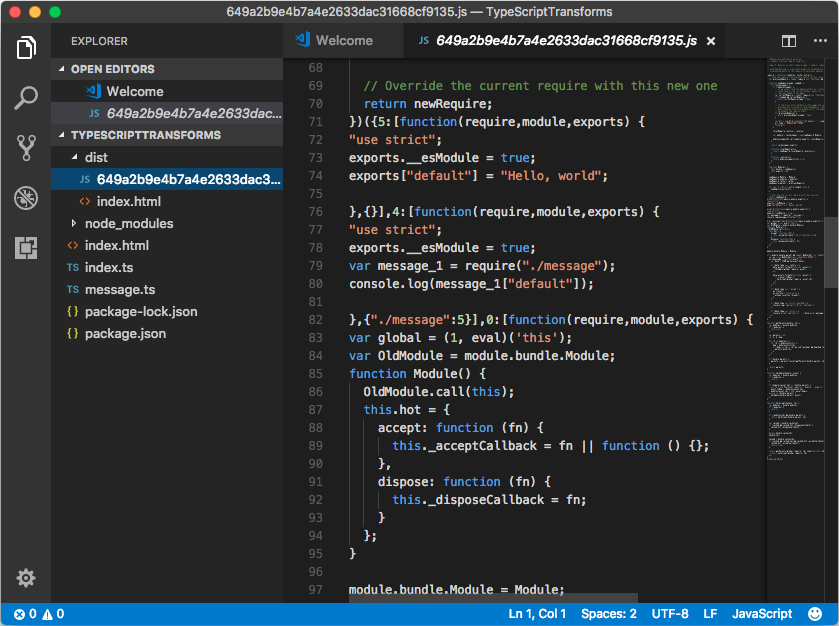Open package.json file
839x626 pixels.
[167, 333]
